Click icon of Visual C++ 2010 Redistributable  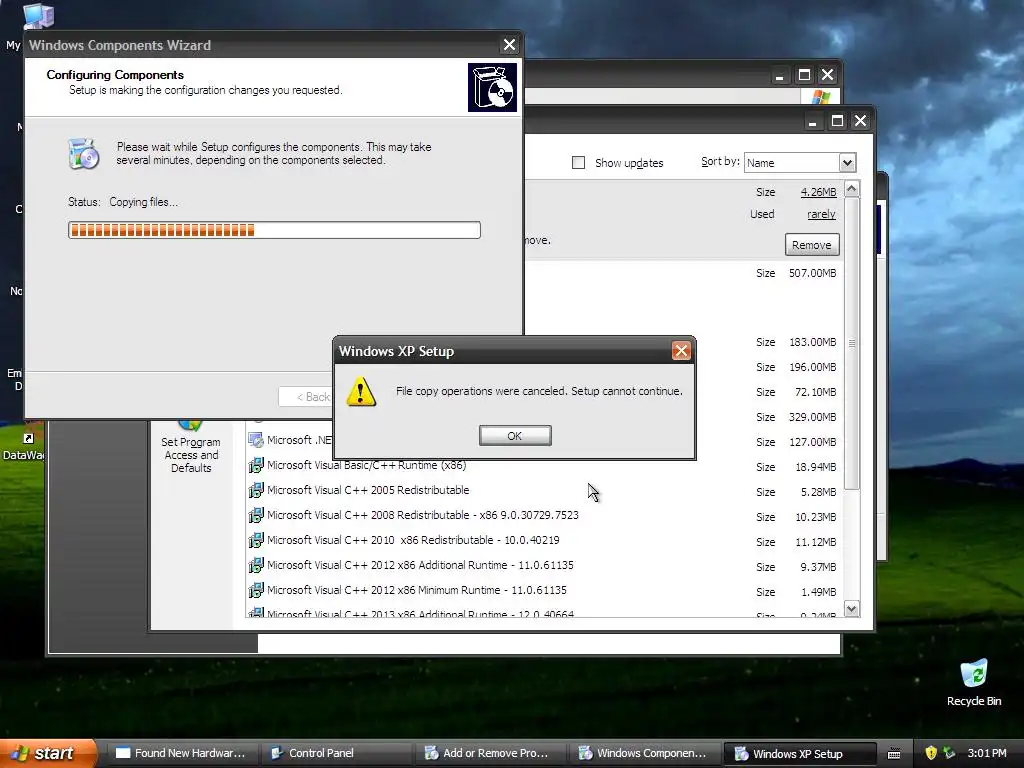256,540
